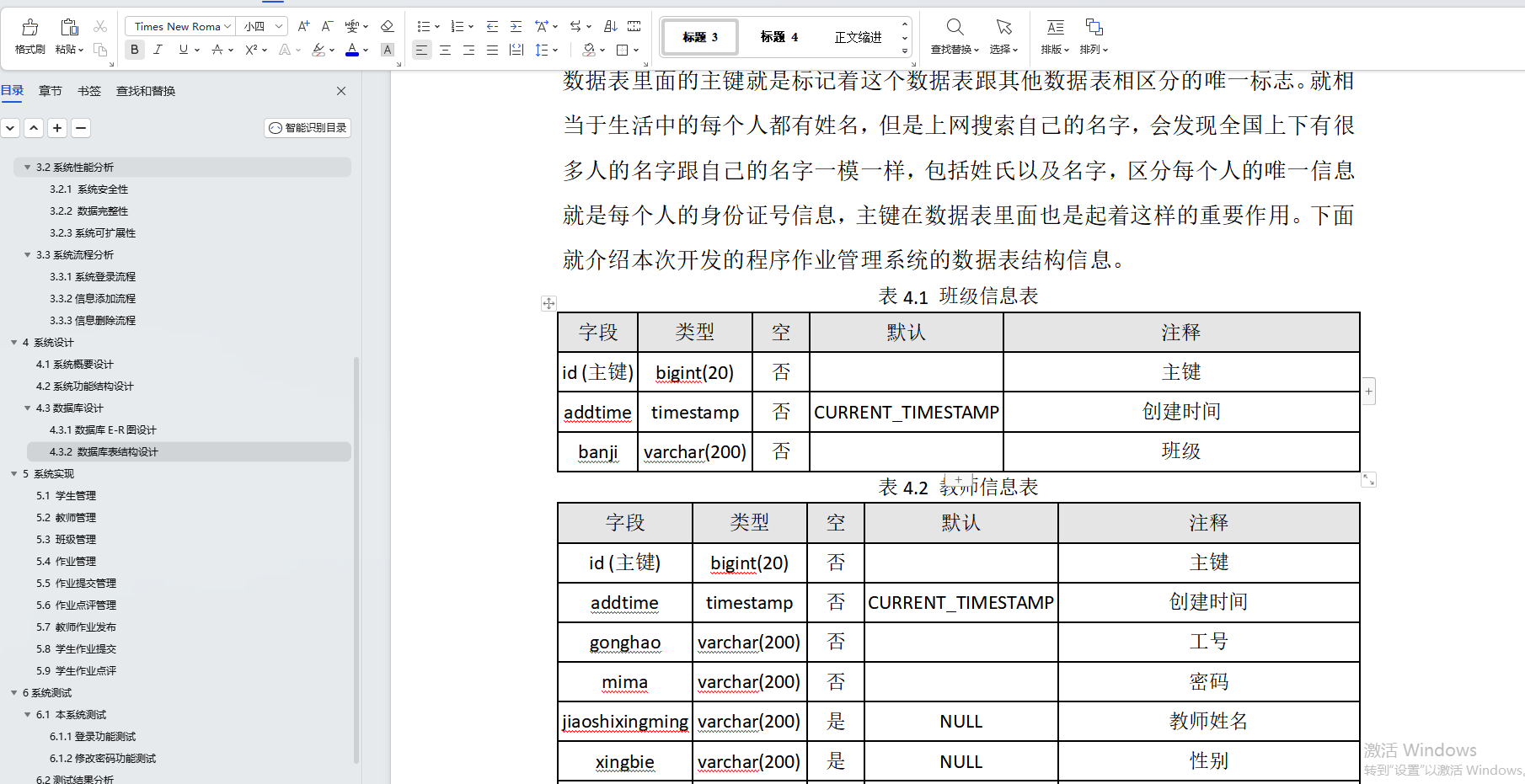Open the Times New Roman font dropdown
This screenshot has height=784, width=1525.
pyautogui.click(x=179, y=26)
